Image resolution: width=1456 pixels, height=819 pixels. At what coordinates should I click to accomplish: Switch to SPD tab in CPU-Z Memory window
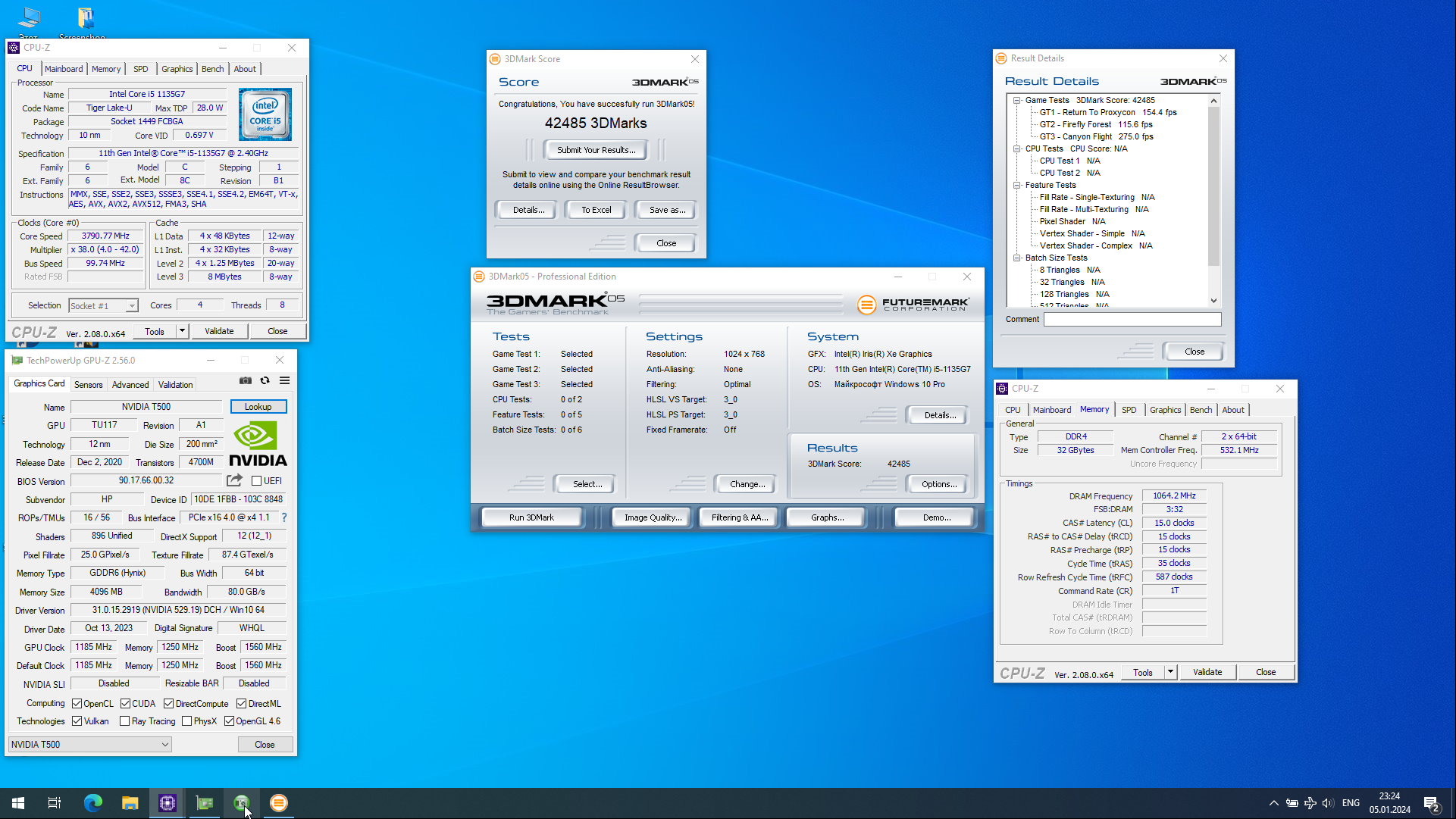click(1129, 410)
